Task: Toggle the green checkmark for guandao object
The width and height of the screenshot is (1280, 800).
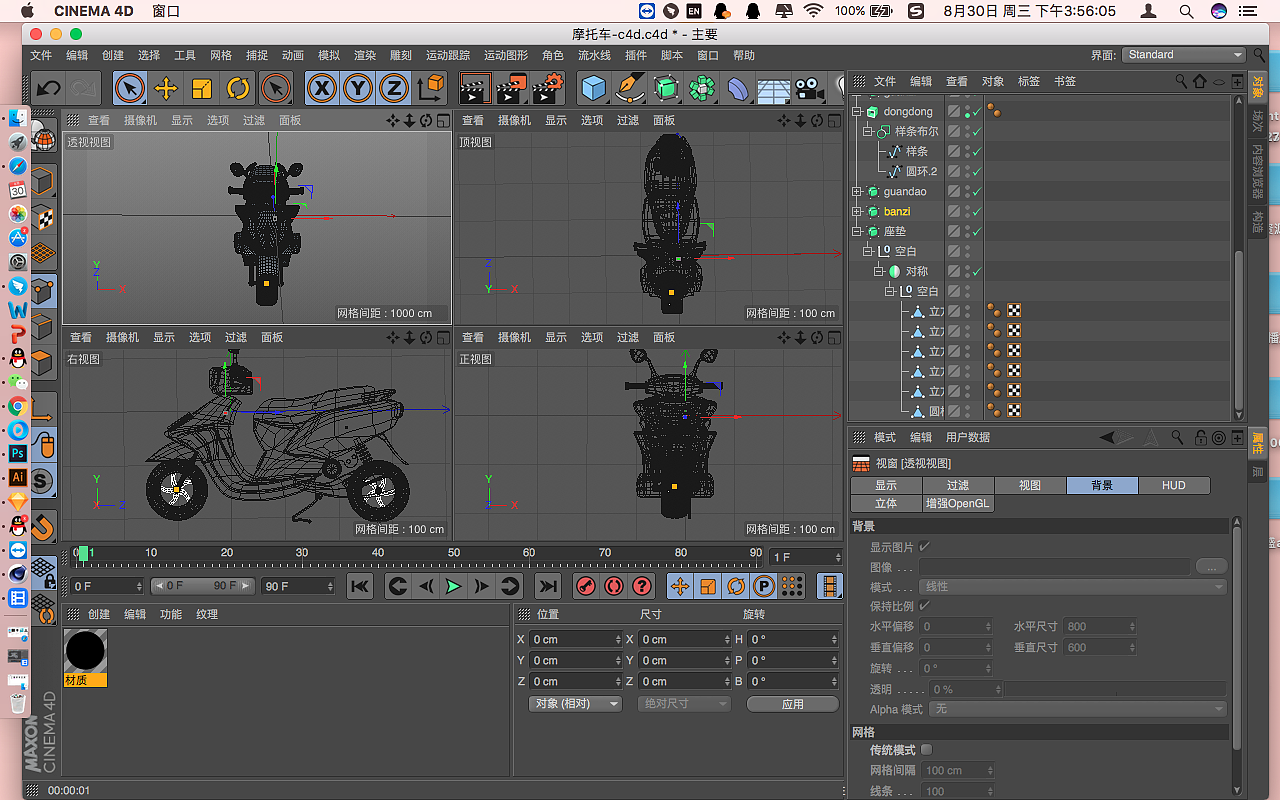Action: 977,192
